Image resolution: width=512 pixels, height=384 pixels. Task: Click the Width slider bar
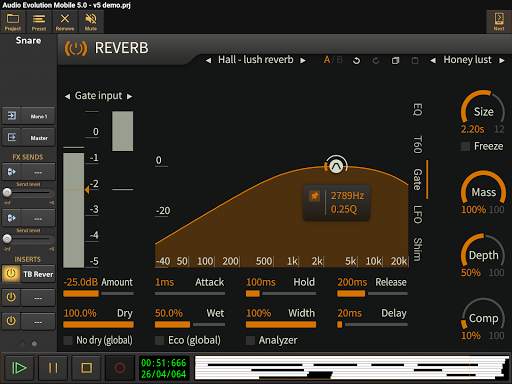281,324
